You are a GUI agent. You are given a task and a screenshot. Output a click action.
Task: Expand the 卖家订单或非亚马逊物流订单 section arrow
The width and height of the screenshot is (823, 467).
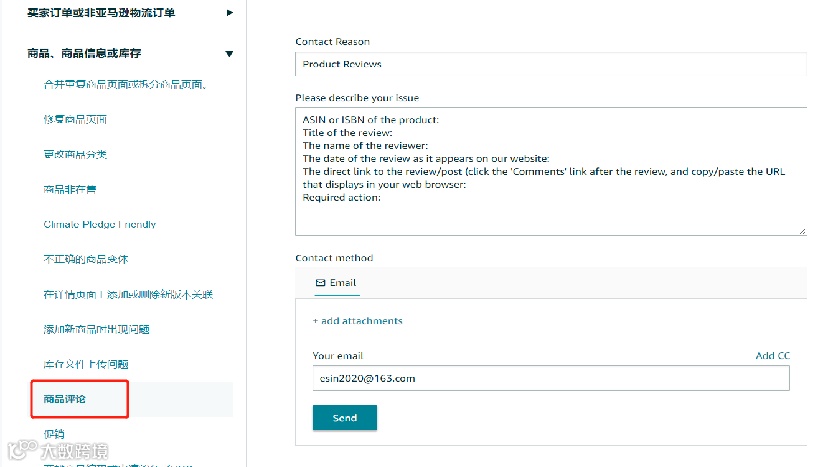click(x=229, y=13)
